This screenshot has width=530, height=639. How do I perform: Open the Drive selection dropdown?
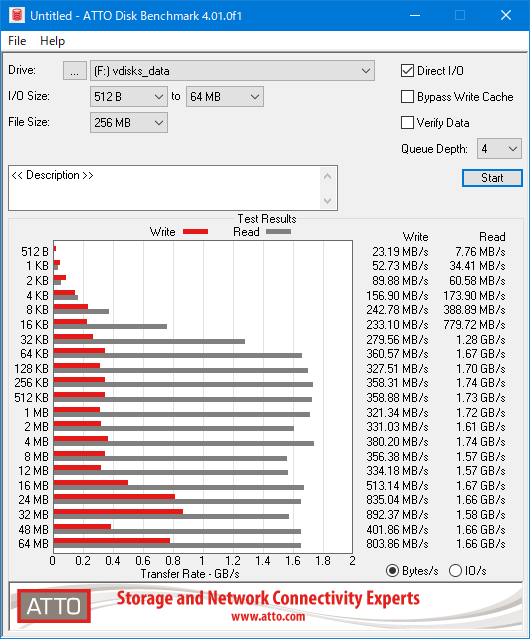point(232,71)
